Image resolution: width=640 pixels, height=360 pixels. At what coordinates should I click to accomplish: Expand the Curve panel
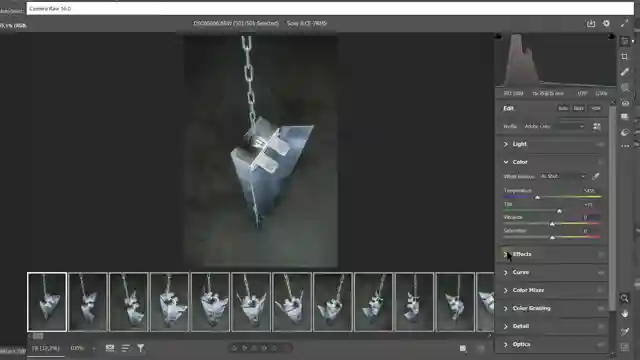point(506,272)
